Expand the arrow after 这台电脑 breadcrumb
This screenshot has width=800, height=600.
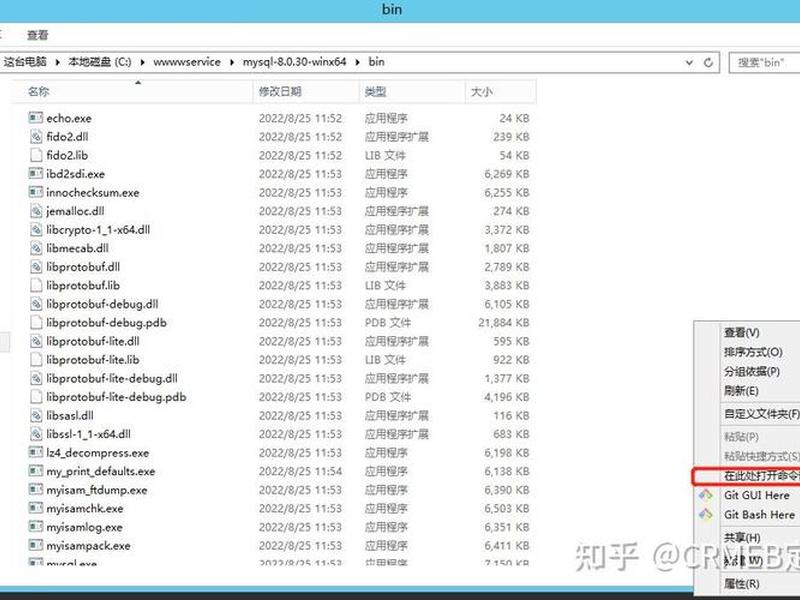[57, 62]
